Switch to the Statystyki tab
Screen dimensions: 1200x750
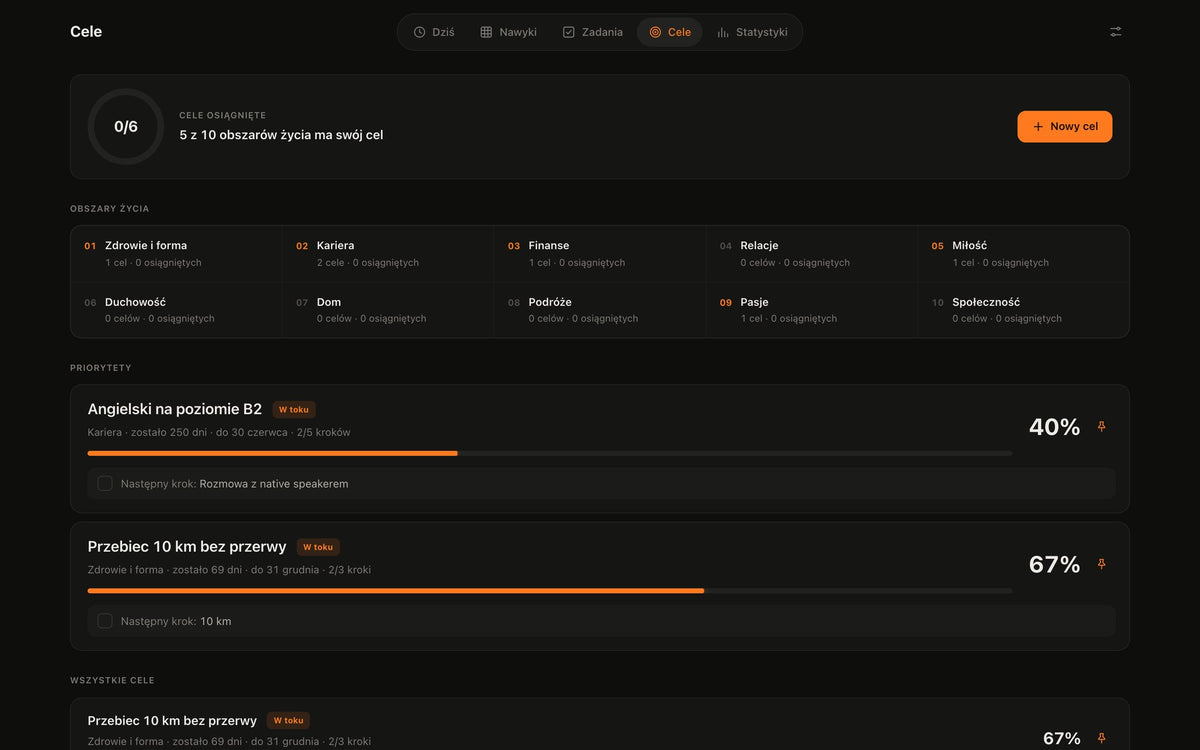click(x=752, y=32)
